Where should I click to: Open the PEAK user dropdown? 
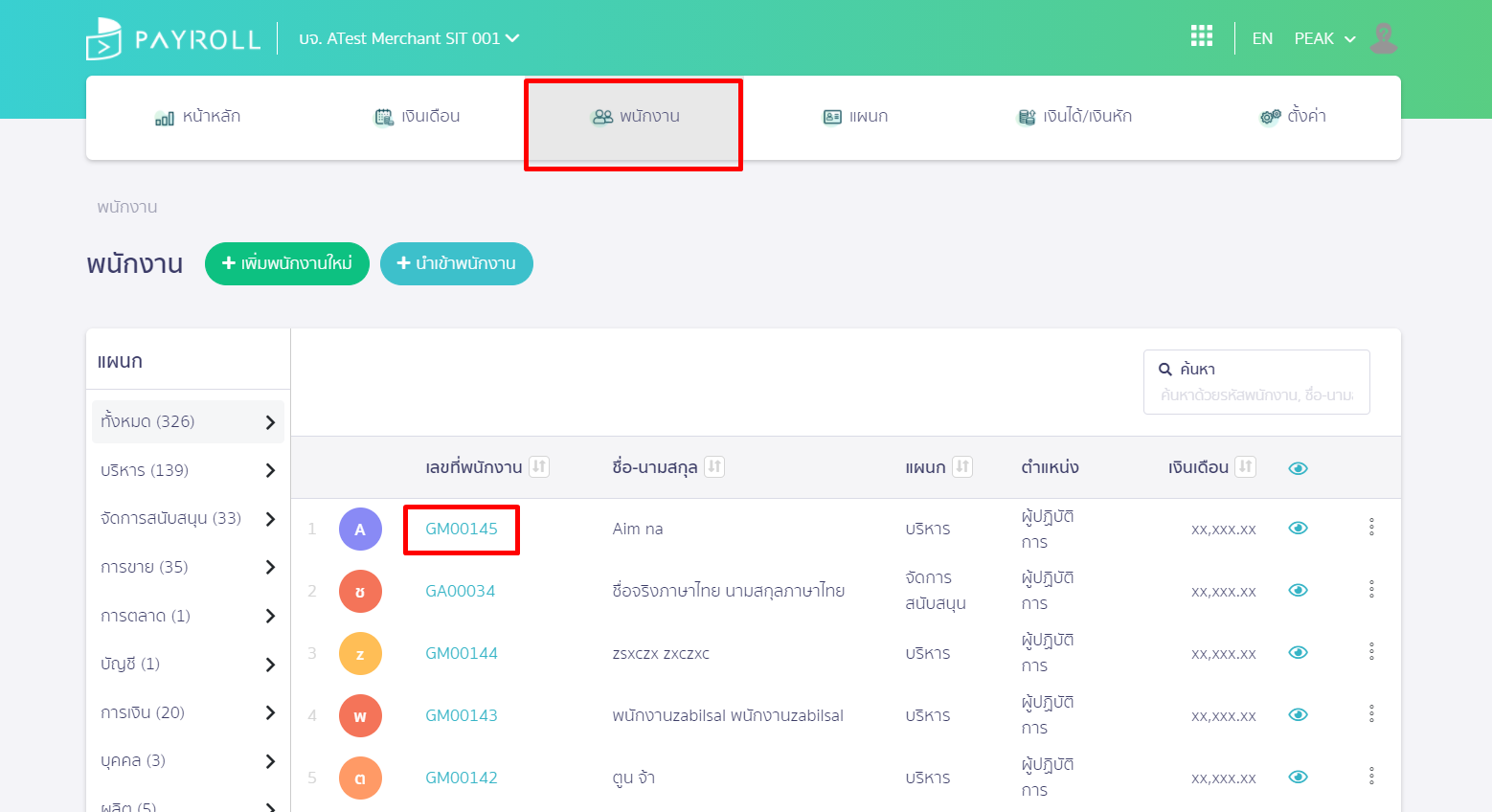[x=1325, y=38]
